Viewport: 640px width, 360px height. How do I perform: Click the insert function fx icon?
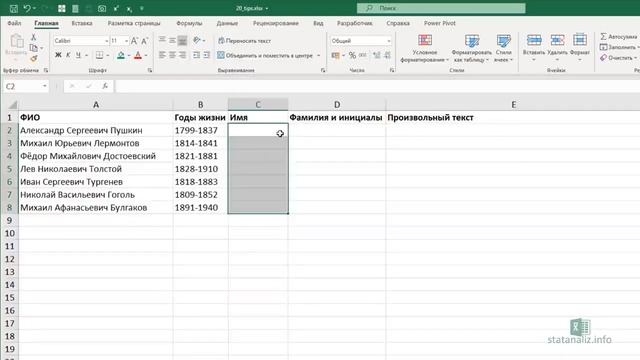pyautogui.click(x=105, y=86)
